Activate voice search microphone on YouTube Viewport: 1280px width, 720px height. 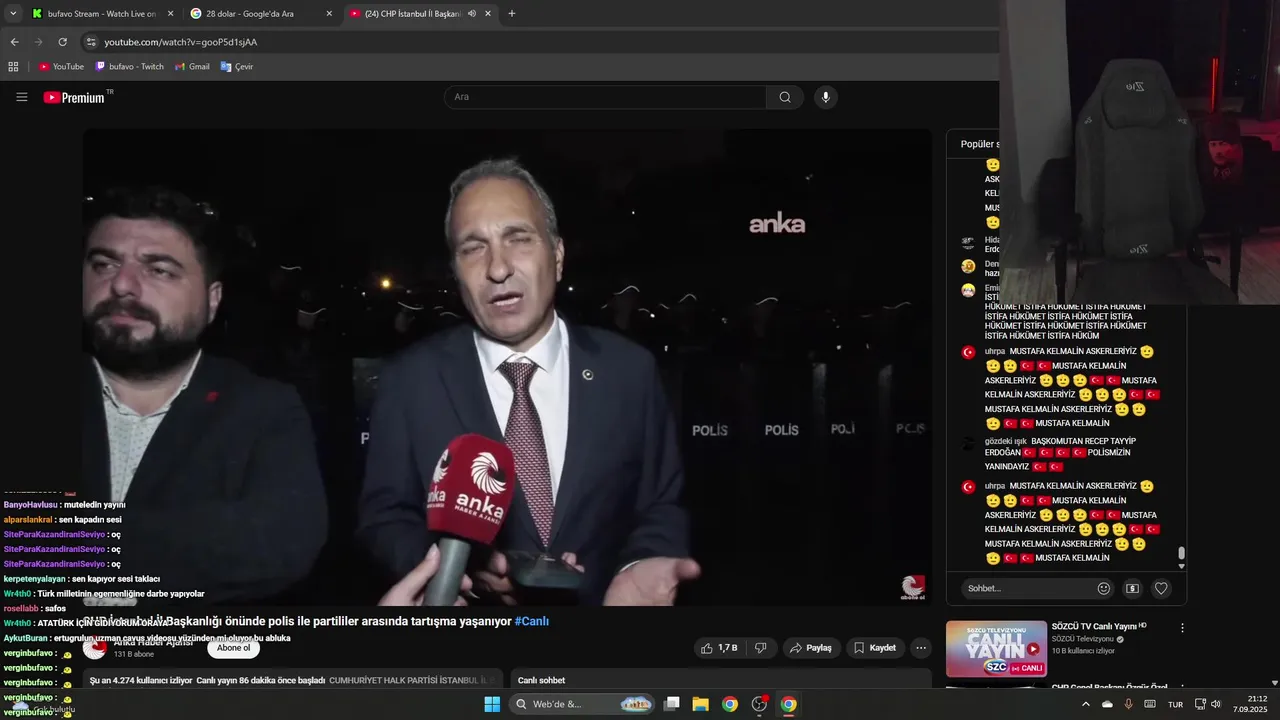(825, 97)
